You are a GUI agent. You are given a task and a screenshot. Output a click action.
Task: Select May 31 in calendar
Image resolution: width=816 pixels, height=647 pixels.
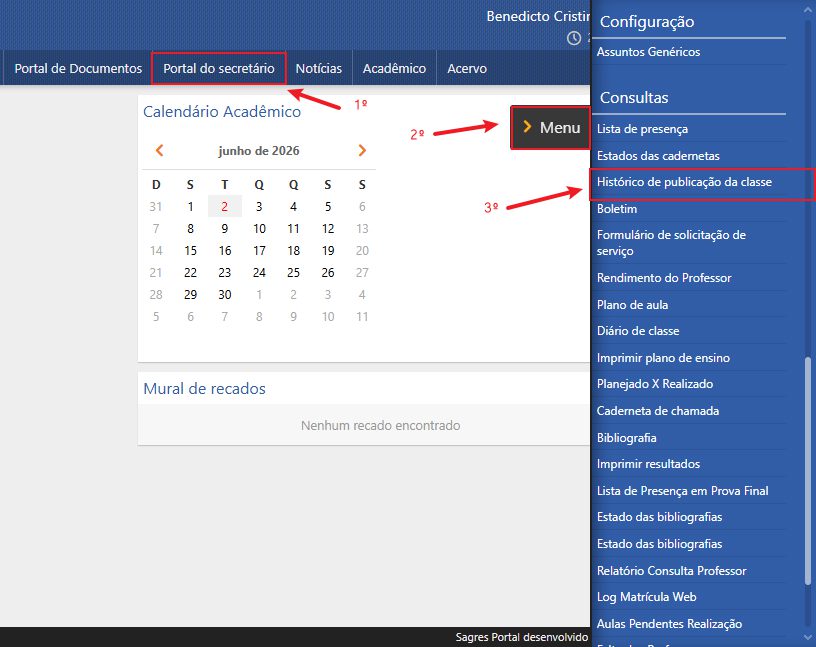tap(156, 207)
